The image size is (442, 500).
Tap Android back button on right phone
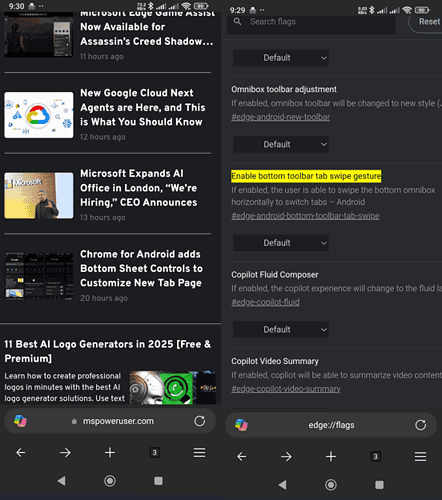click(x=282, y=485)
